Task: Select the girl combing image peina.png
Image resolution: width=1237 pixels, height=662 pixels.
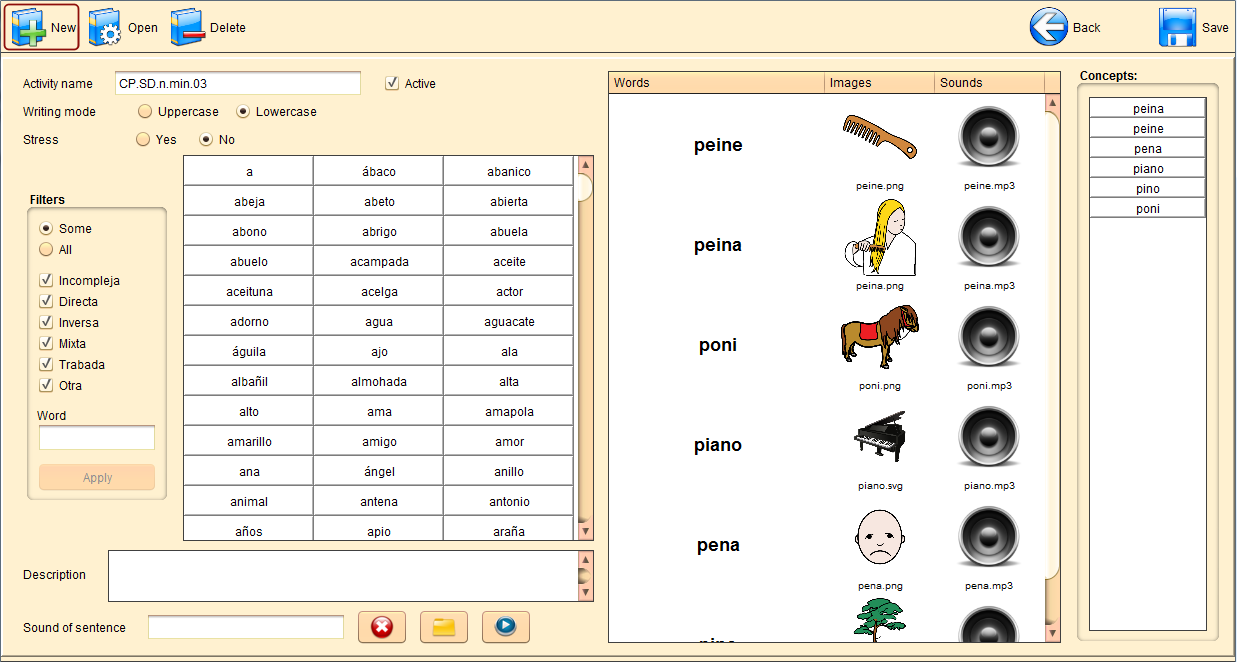Action: 879,237
